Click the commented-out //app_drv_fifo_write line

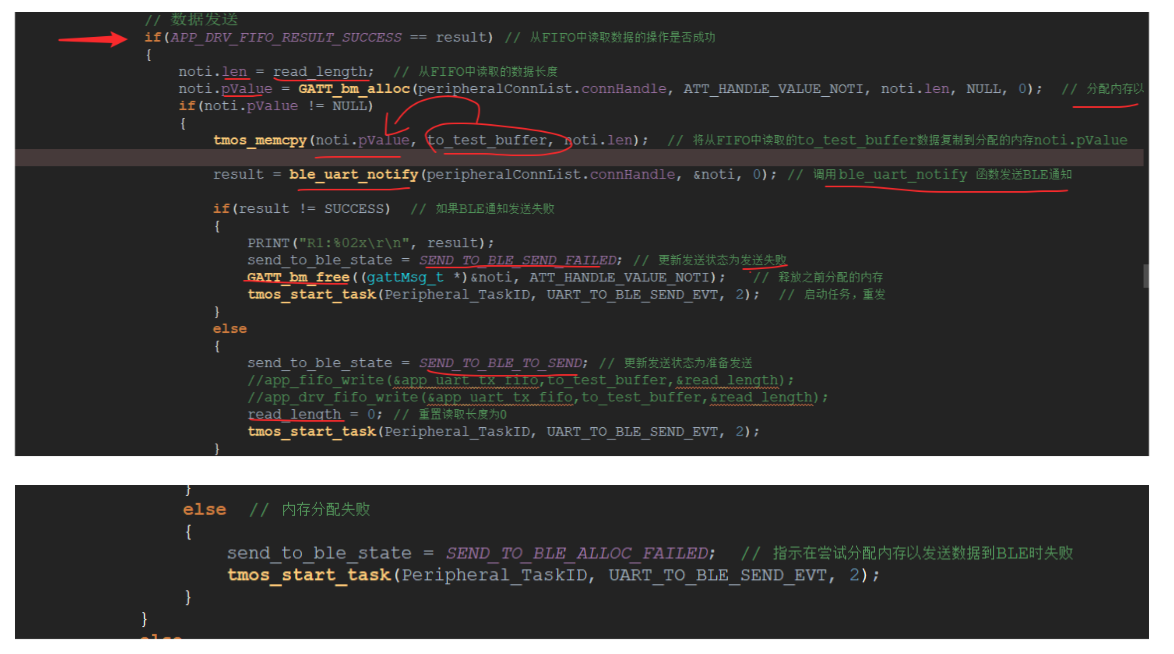(538, 398)
